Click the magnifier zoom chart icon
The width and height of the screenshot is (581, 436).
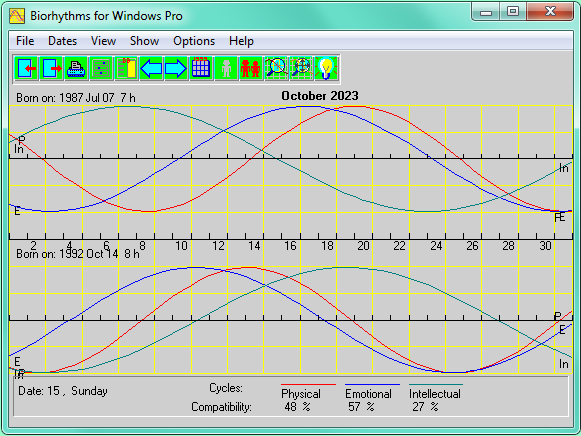(276, 68)
